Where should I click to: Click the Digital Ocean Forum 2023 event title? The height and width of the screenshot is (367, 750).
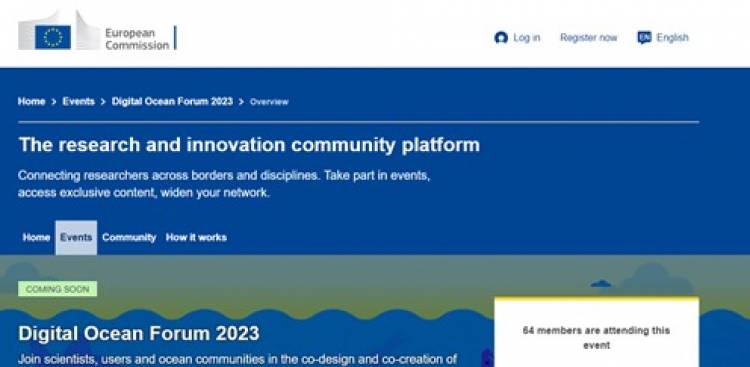[139, 334]
